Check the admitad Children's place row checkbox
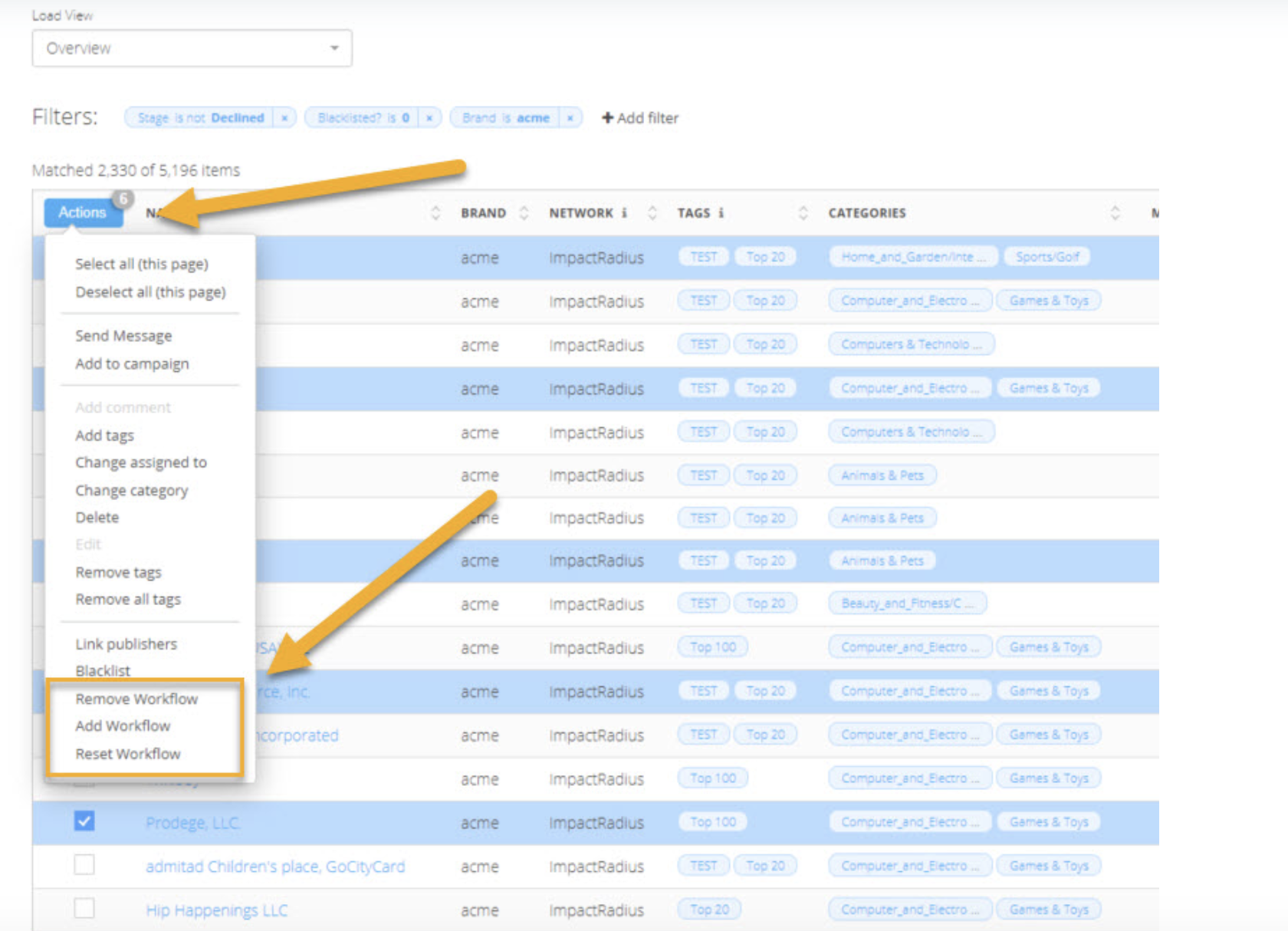The image size is (1288, 931). (x=84, y=865)
